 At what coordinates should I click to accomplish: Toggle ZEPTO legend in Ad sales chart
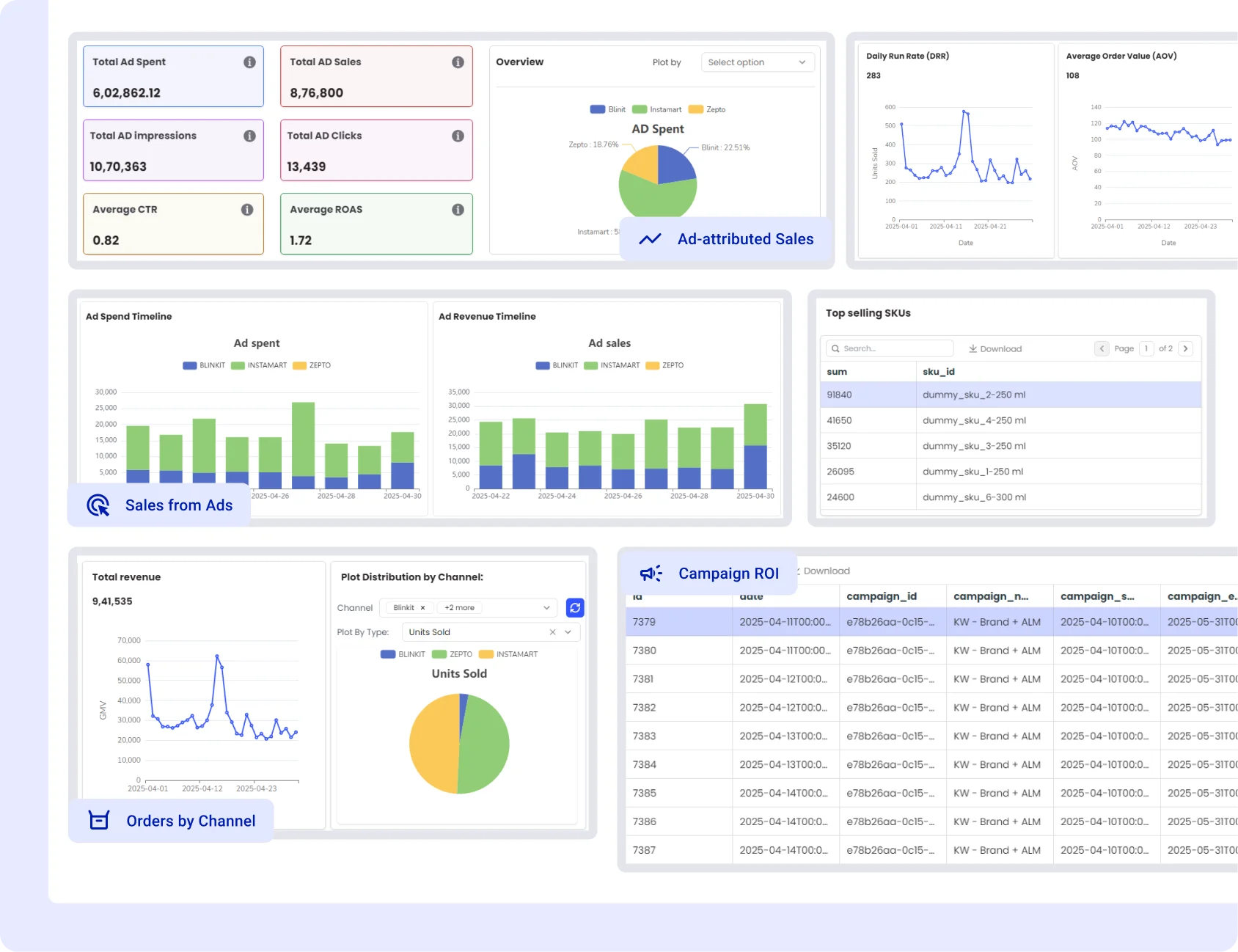click(664, 365)
